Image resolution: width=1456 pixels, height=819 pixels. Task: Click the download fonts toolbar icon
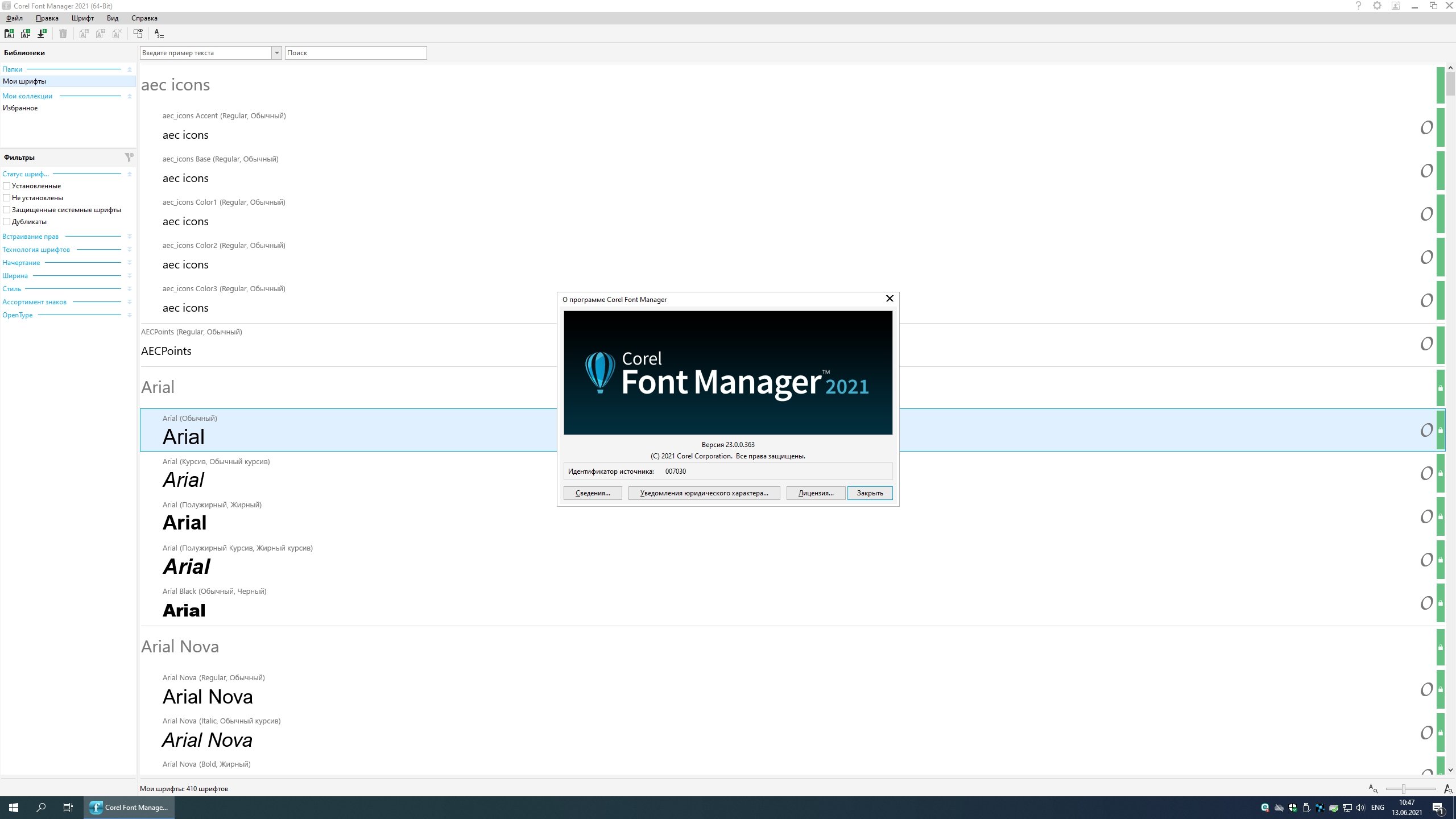tap(42, 34)
